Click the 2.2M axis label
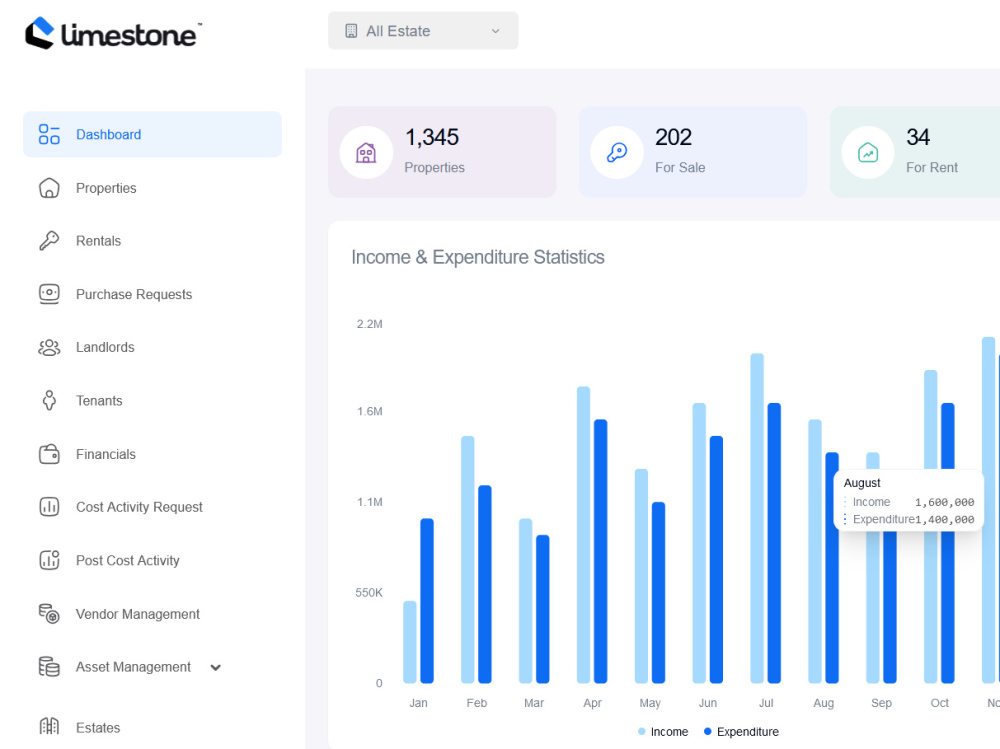1000x749 pixels. 369,324
